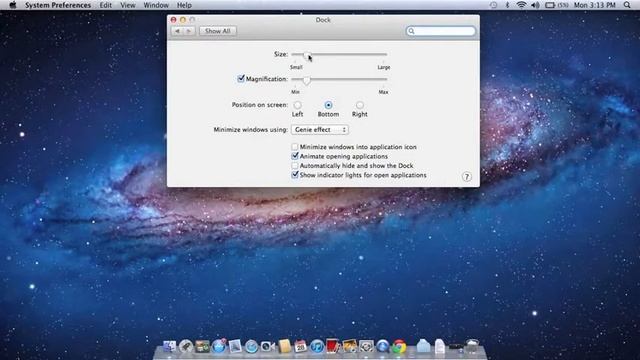The image size is (640, 360).
Task: Launch Google Chrome icon in Dock
Action: point(399,347)
